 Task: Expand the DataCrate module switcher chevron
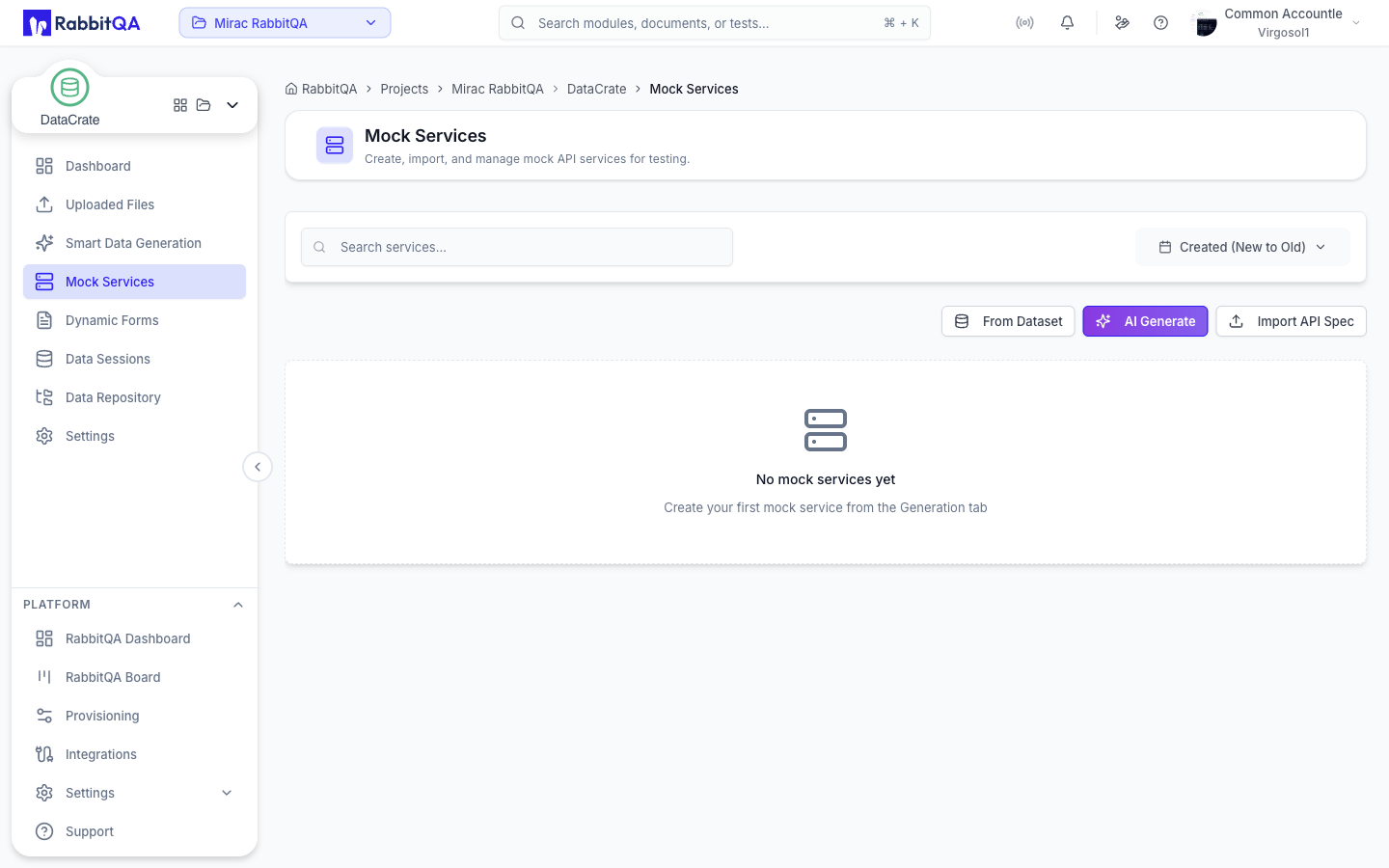click(x=232, y=105)
